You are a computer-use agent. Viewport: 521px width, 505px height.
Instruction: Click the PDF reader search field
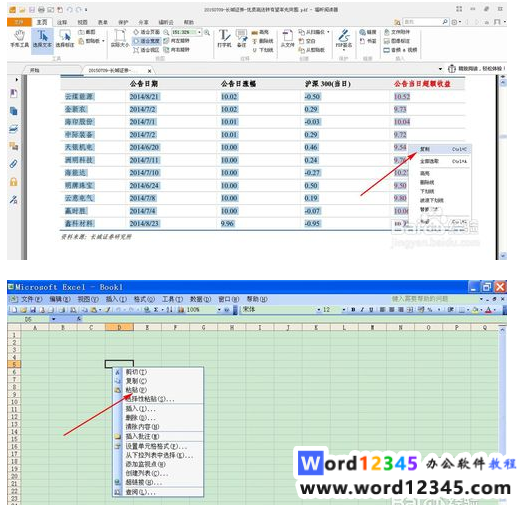pyautogui.click(x=422, y=22)
